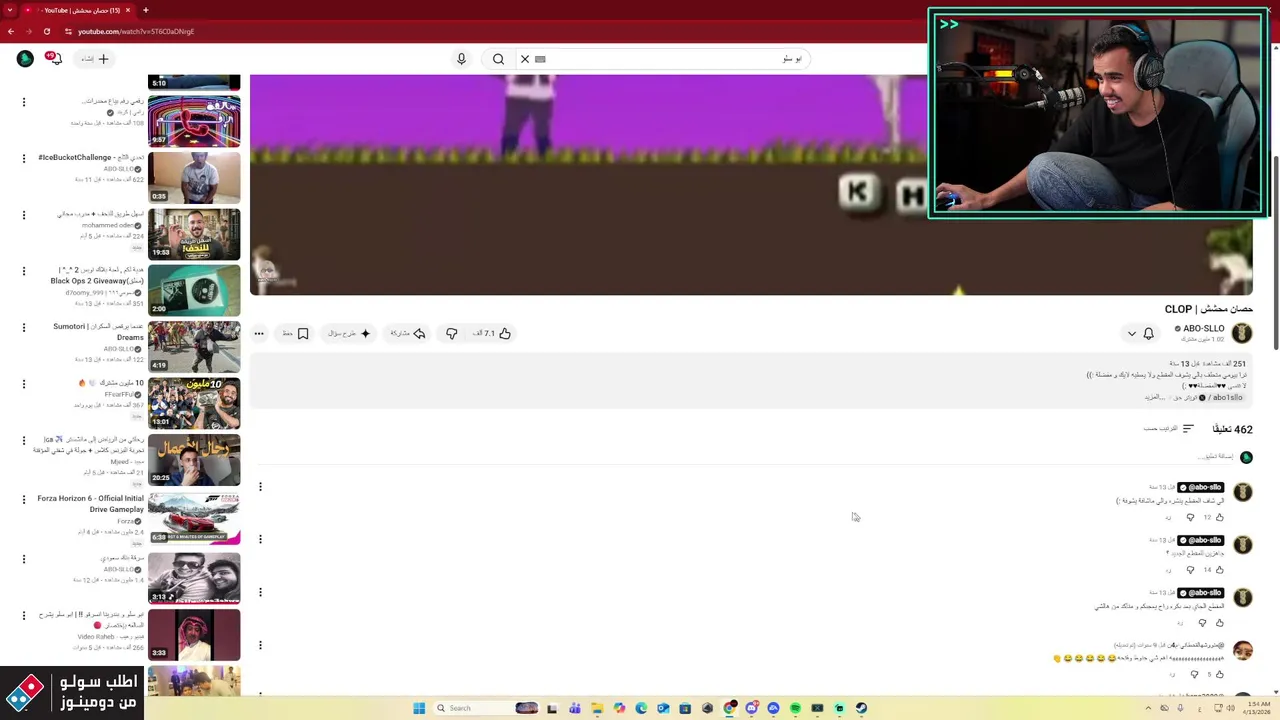
Task: Open the Ask sparkle button under video
Action: 350,333
